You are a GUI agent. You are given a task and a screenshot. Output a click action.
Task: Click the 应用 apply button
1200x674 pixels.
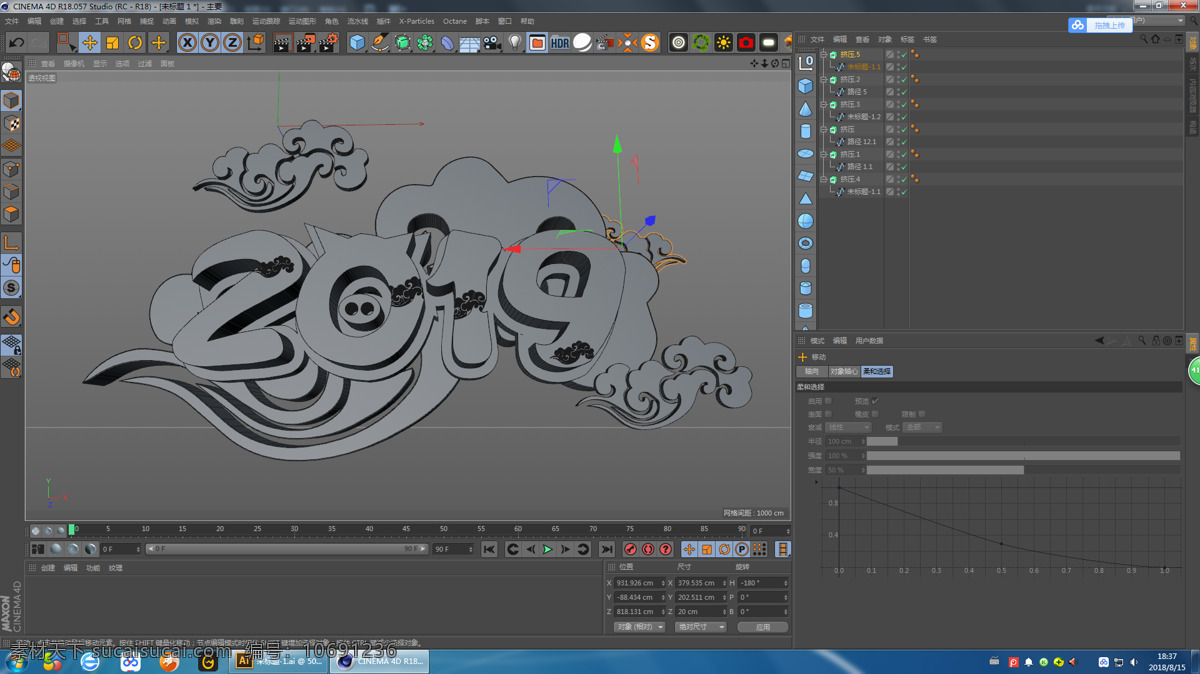762,627
